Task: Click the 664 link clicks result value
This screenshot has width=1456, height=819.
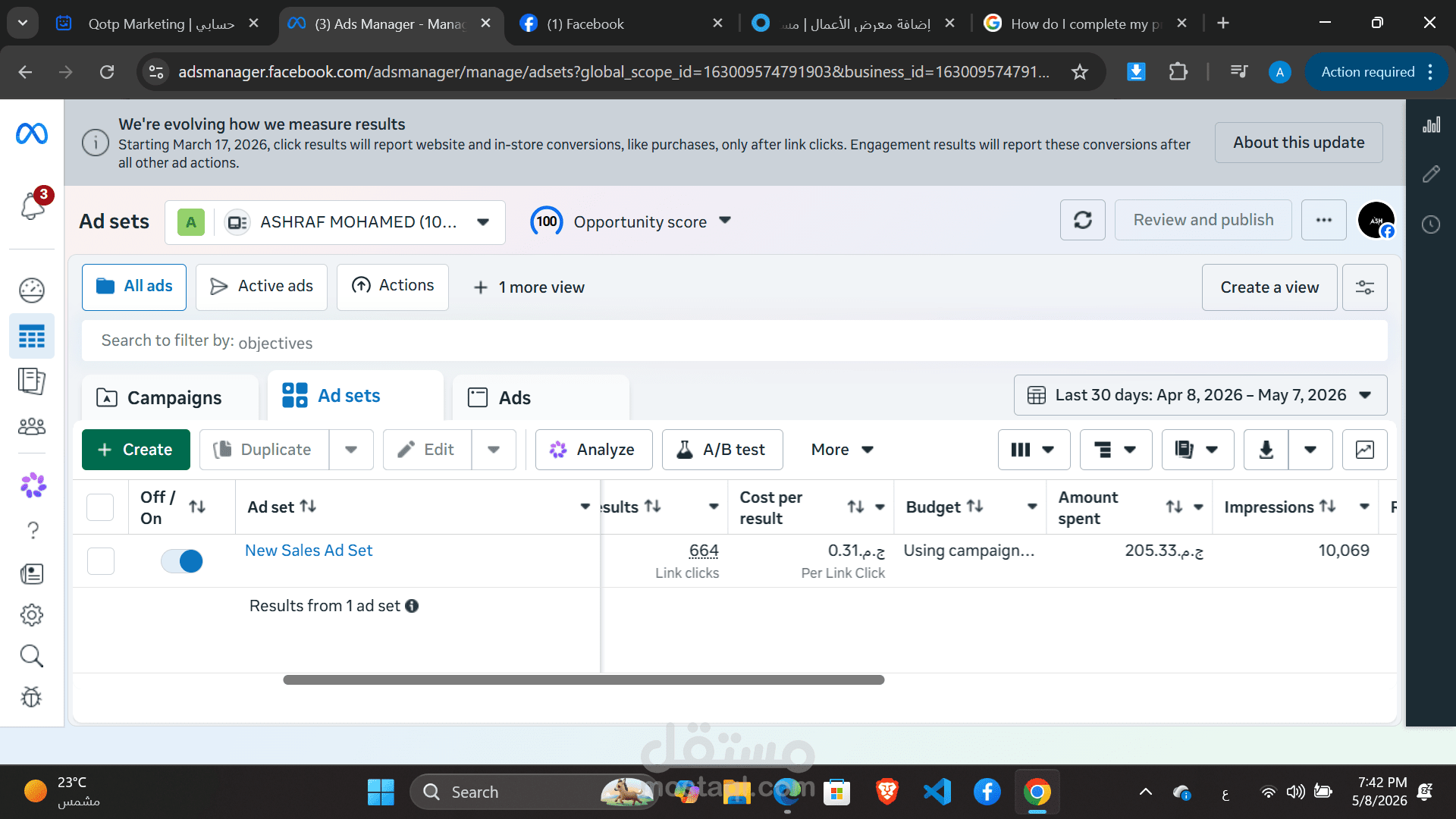Action: click(x=704, y=551)
